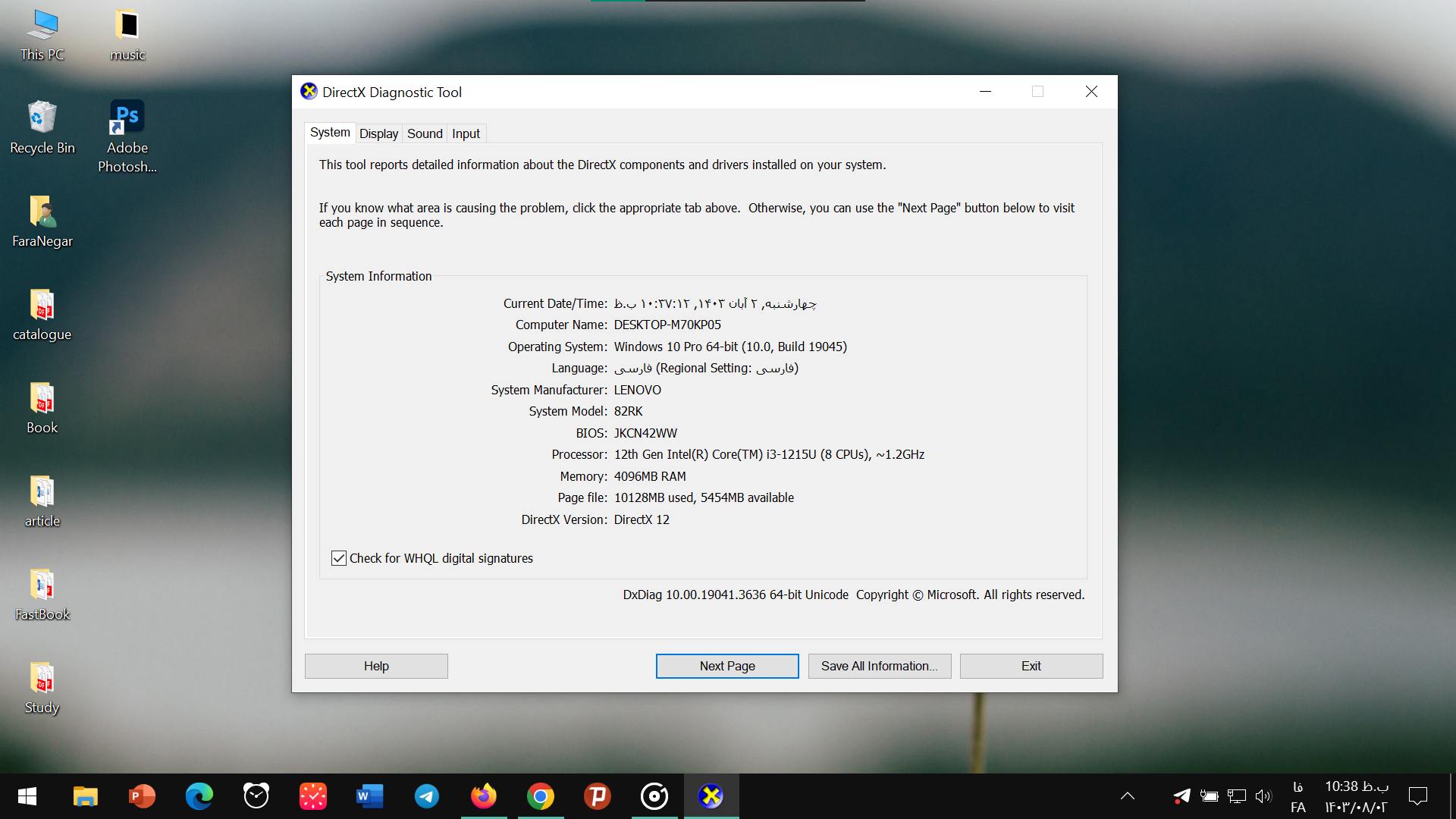Click the Next Page button
1456x819 pixels.
pyautogui.click(x=726, y=665)
